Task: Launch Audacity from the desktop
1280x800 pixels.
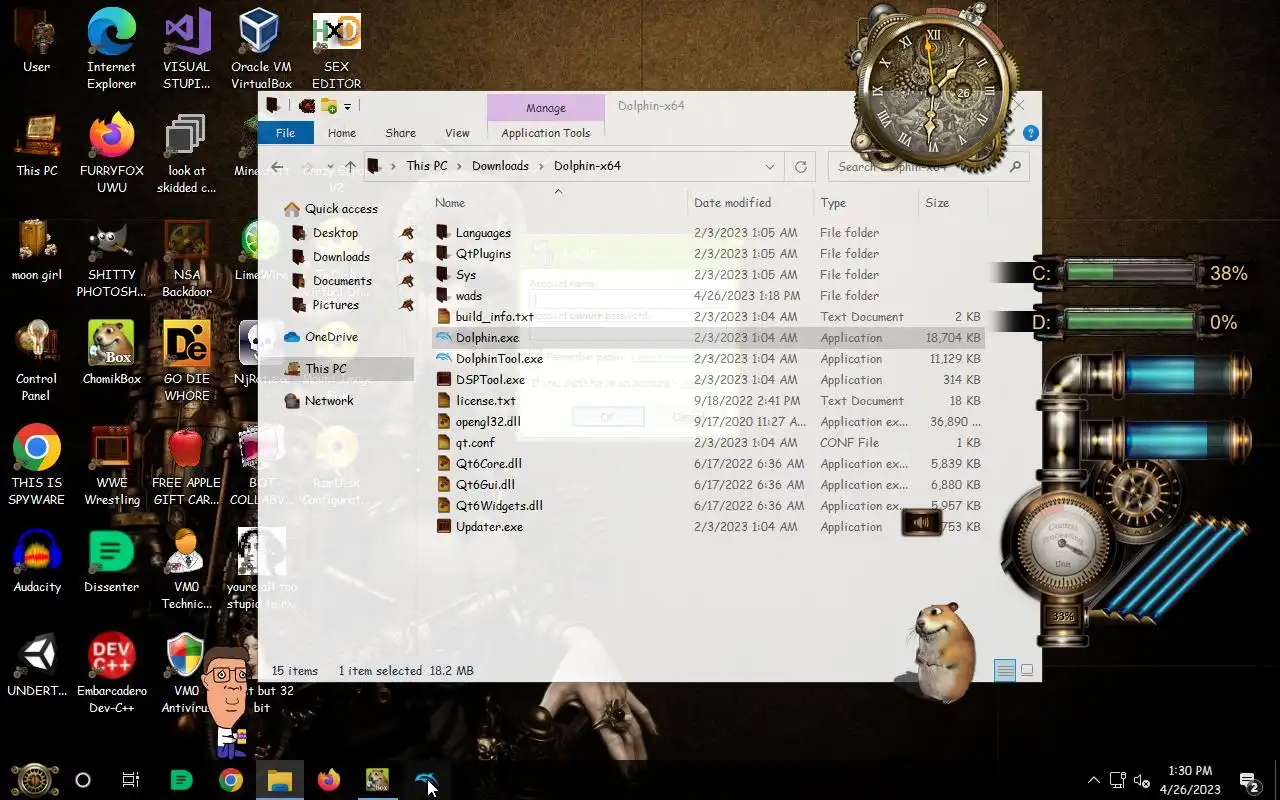Action: point(37,562)
